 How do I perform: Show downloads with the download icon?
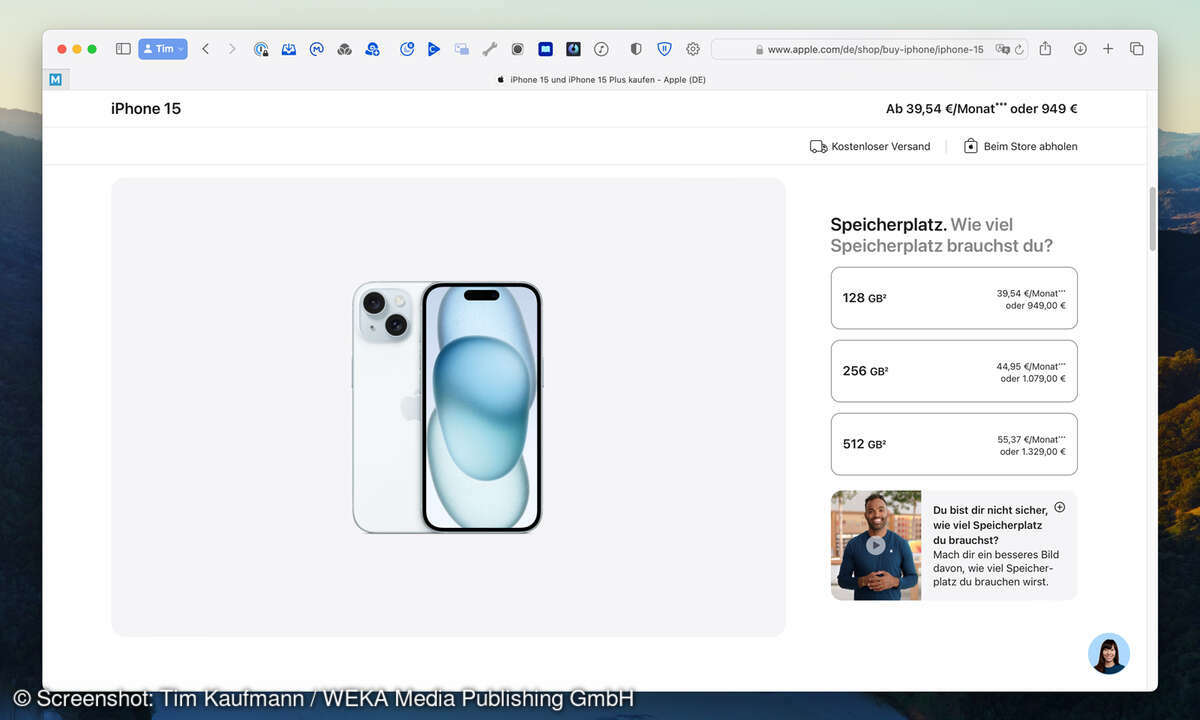pos(1080,49)
